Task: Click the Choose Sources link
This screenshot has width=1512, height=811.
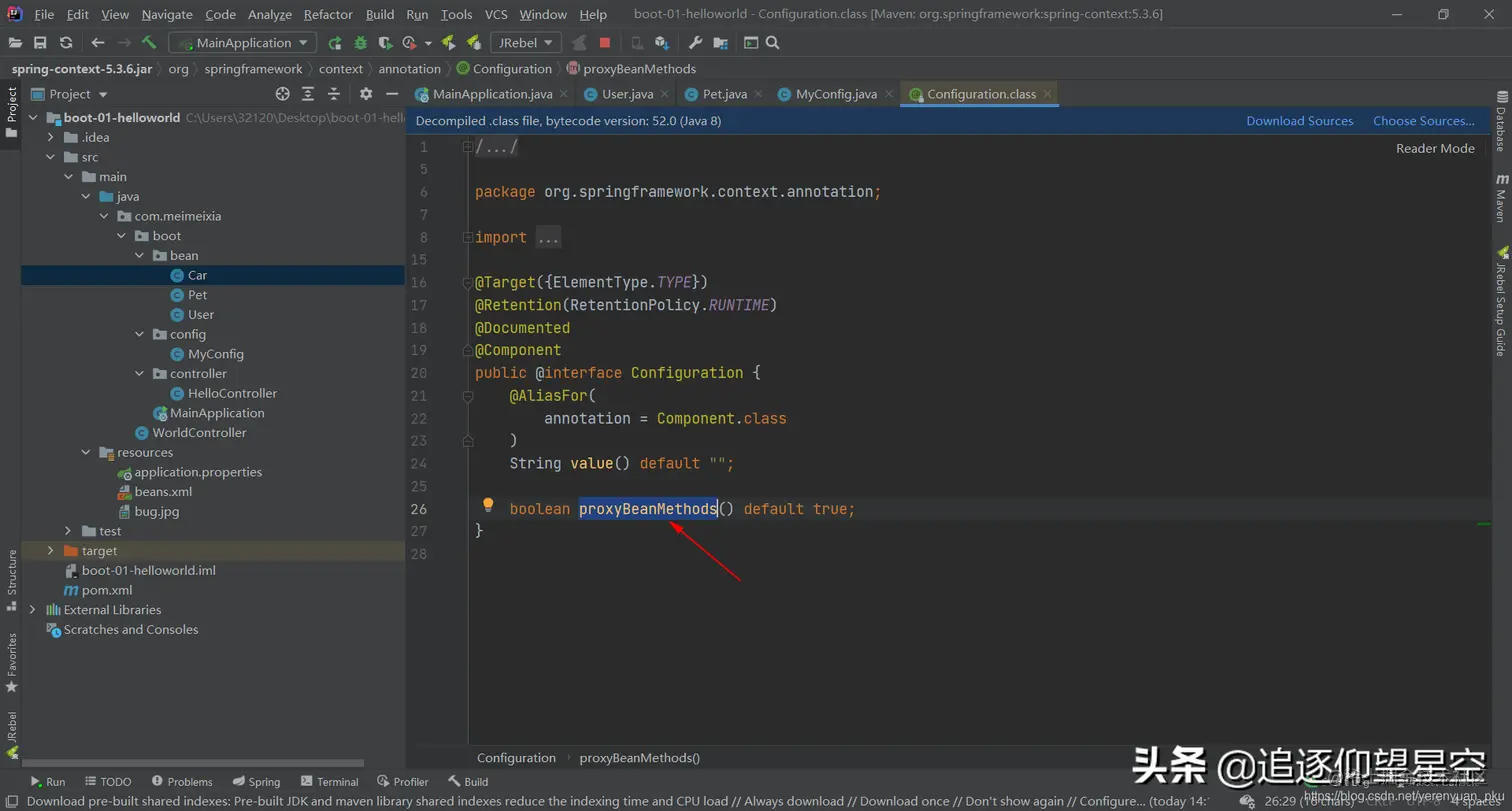Action: (1423, 121)
